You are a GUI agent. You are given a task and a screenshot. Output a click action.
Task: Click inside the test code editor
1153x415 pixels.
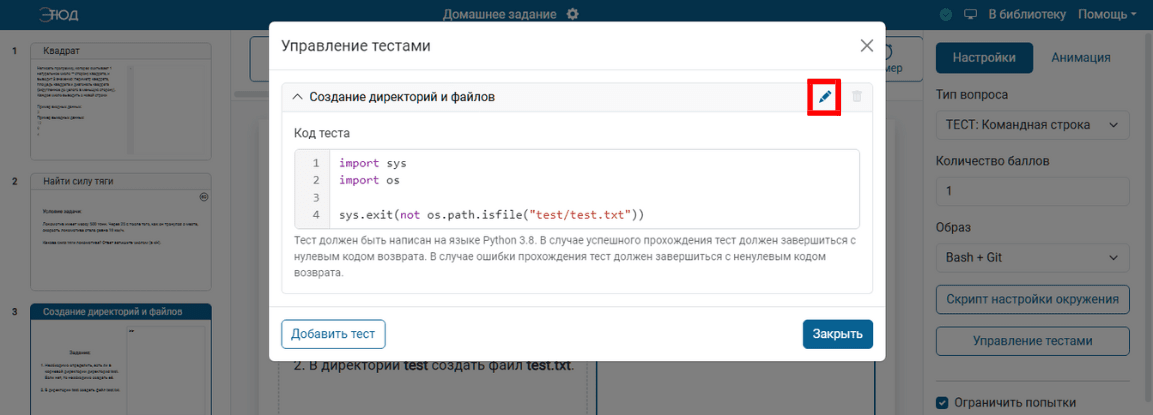click(577, 189)
